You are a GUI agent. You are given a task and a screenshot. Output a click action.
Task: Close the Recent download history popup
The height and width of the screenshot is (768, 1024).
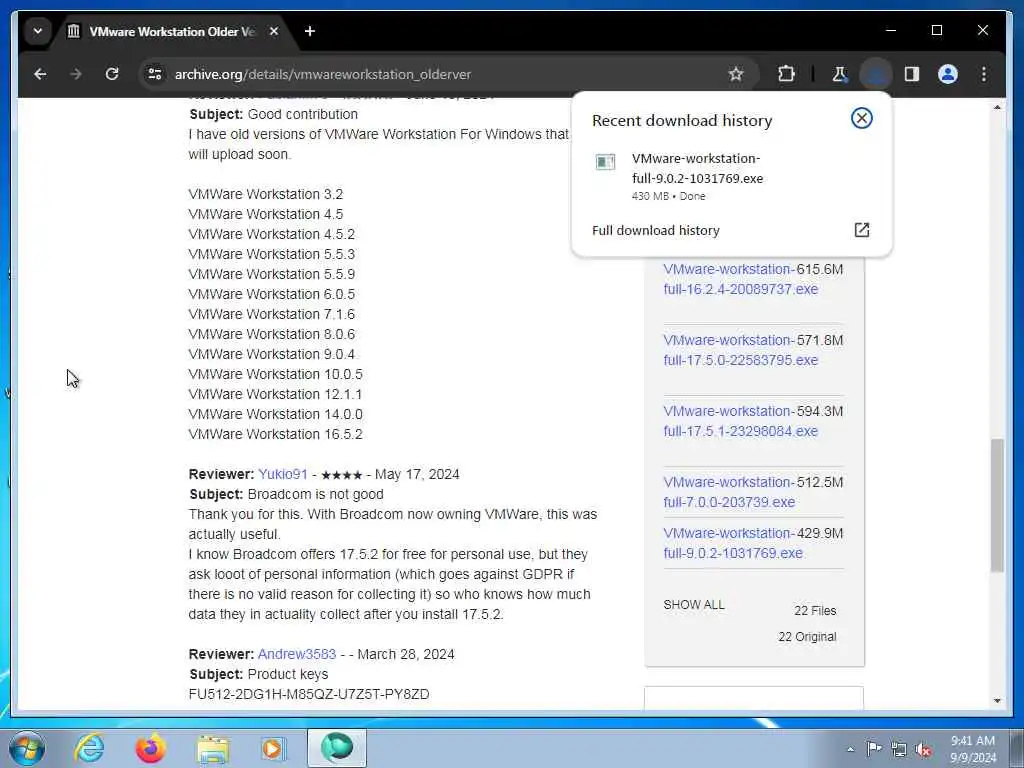[861, 118]
